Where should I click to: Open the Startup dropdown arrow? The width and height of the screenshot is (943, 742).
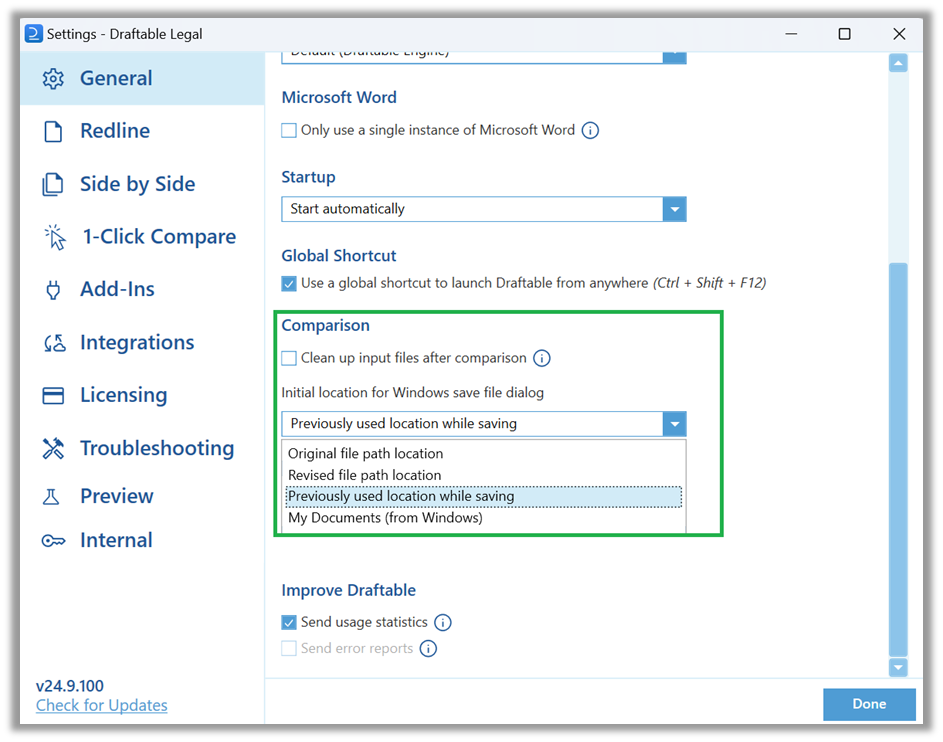pyautogui.click(x=674, y=209)
